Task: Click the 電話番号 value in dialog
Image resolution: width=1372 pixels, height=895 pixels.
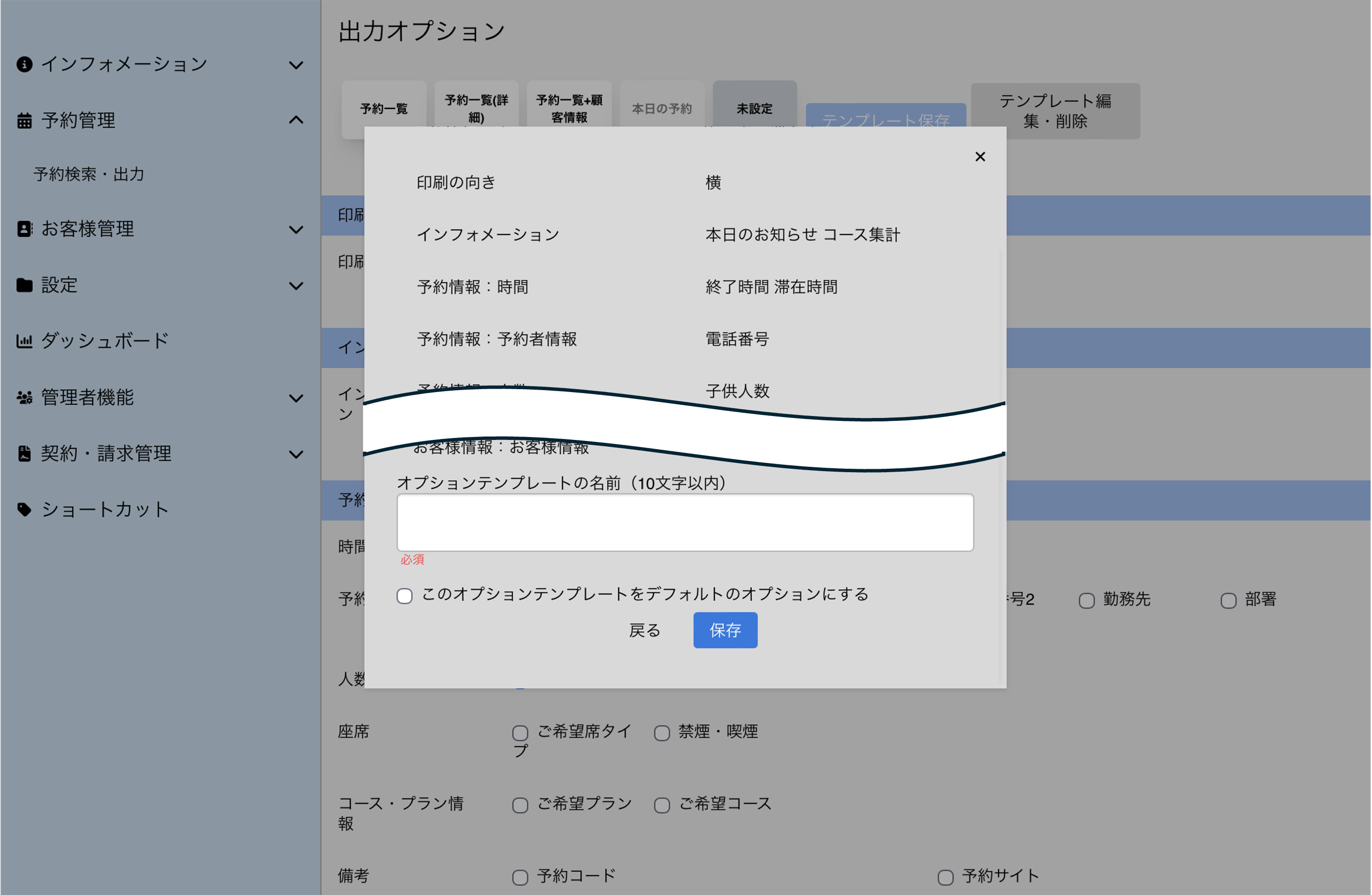Action: coord(738,339)
